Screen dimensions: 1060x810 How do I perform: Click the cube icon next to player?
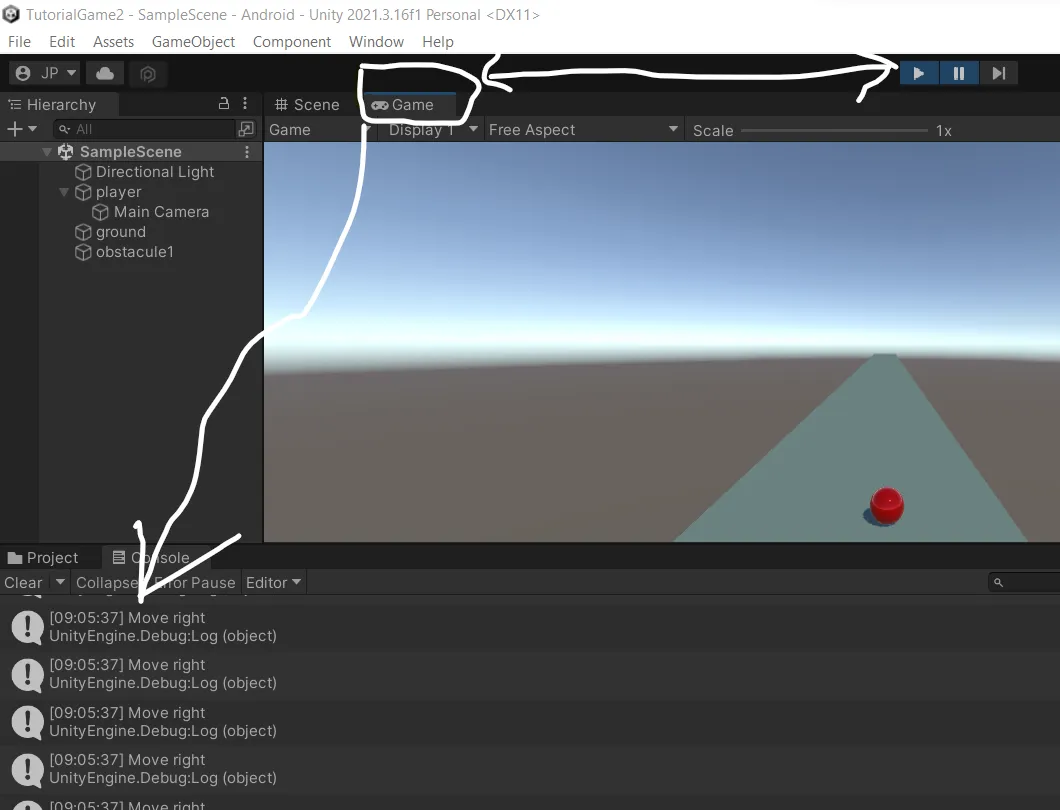(83, 193)
